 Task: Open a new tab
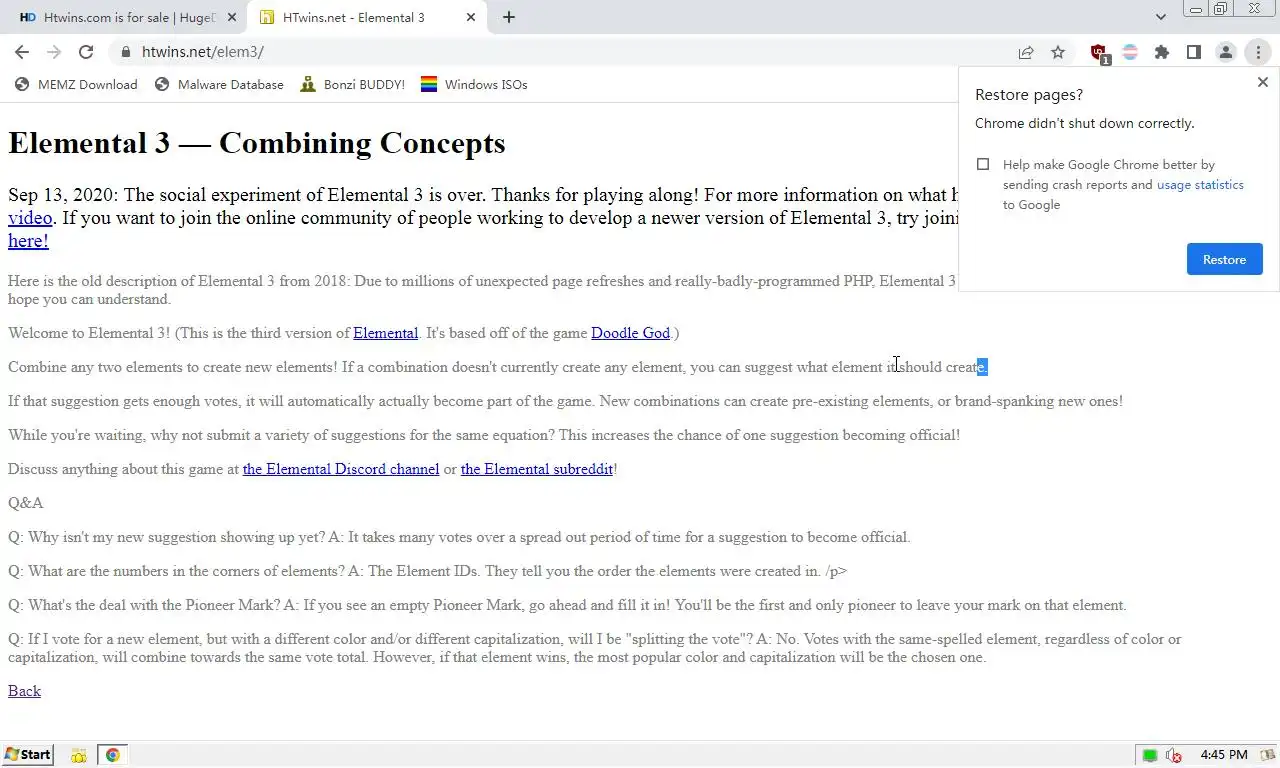click(509, 17)
